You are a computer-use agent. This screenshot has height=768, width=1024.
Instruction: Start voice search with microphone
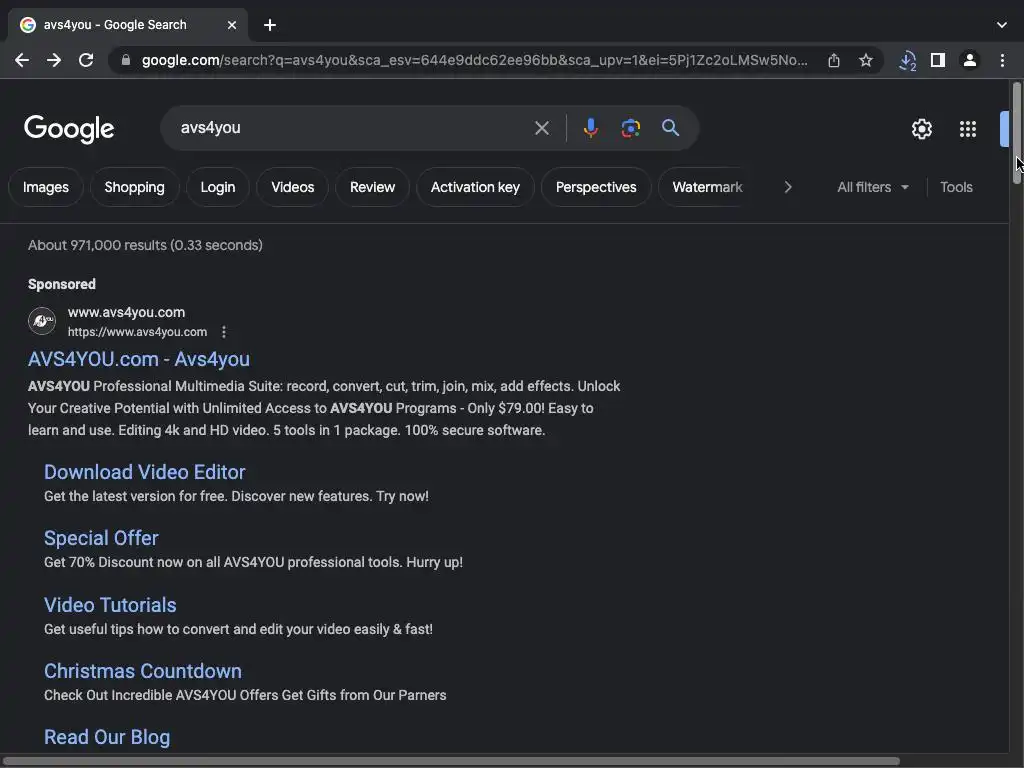click(x=590, y=128)
